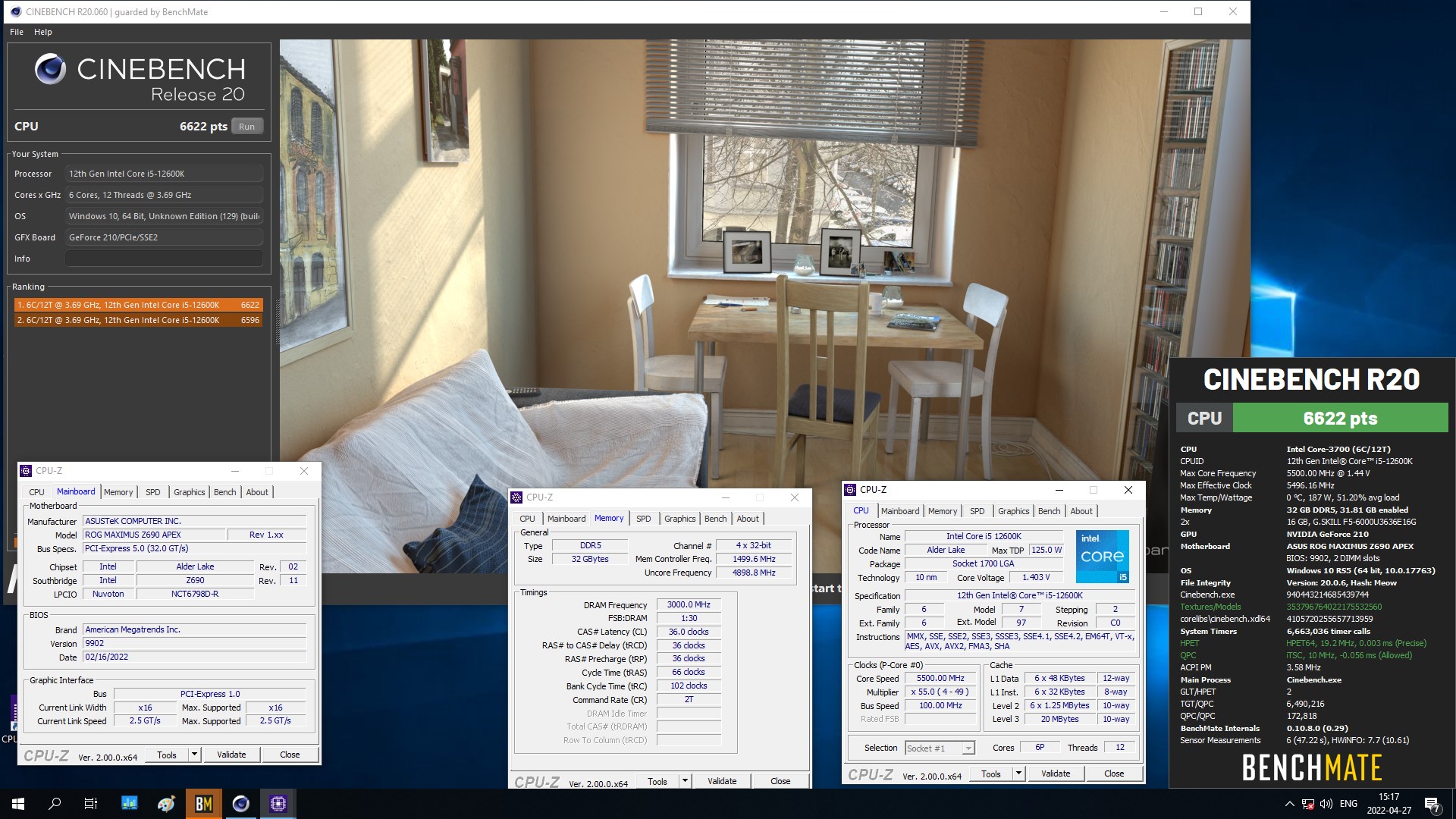Click the title icon of the CPU-Z Processor window

coord(850,490)
